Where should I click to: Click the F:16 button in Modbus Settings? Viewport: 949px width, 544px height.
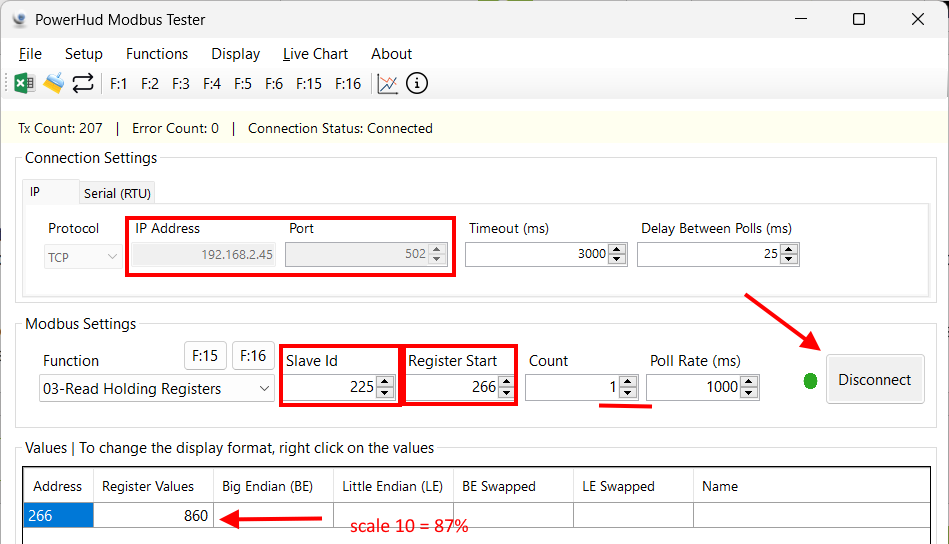tap(253, 355)
